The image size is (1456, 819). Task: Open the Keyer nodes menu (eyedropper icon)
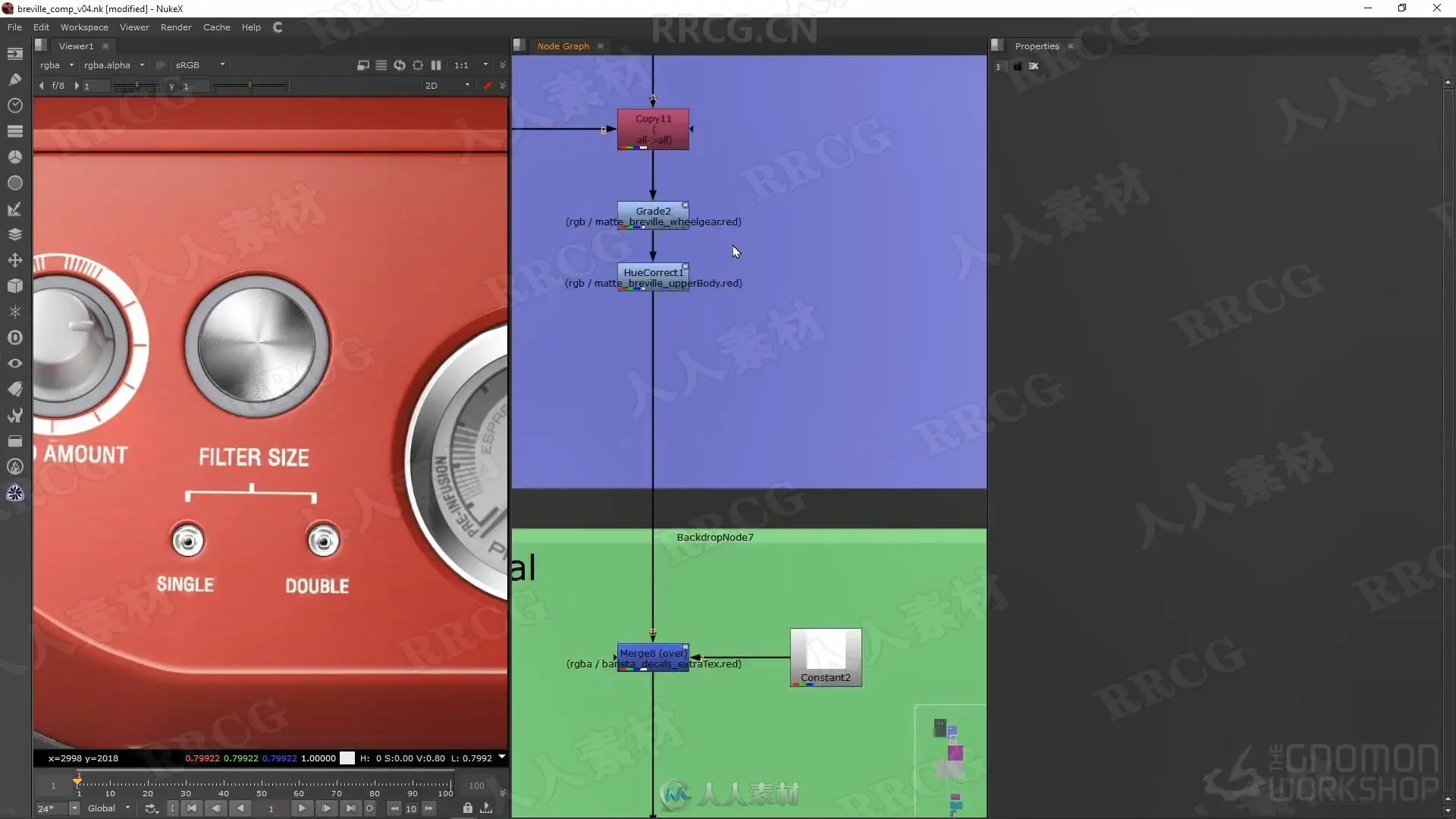click(15, 209)
